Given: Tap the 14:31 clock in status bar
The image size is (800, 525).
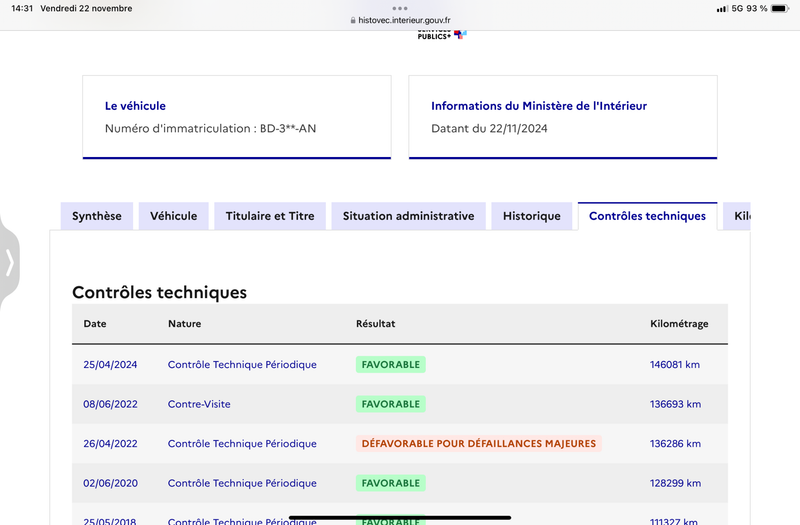Looking at the screenshot, I should pos(22,9).
